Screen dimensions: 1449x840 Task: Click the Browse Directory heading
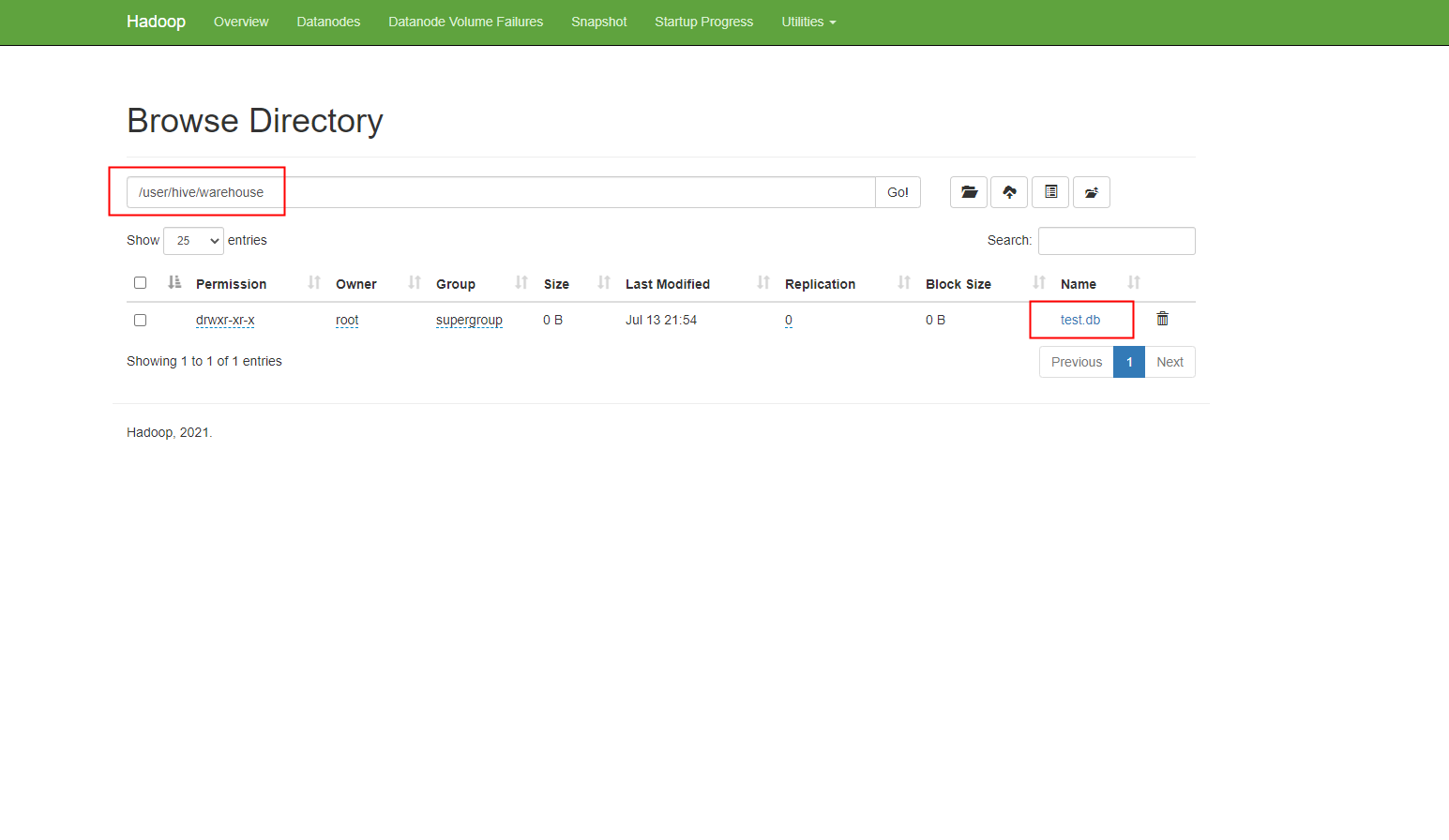(255, 121)
